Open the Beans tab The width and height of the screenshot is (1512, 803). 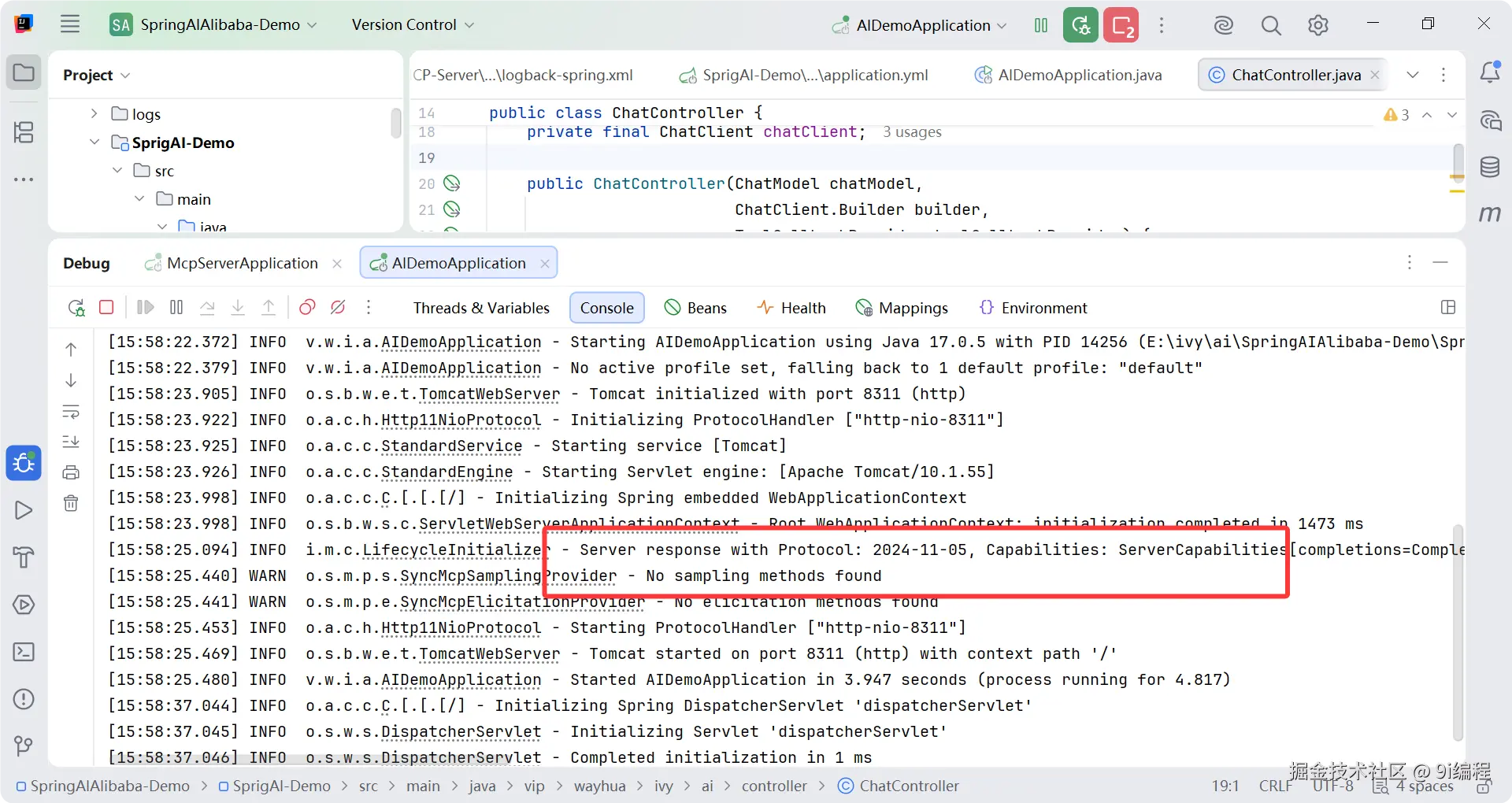point(696,308)
